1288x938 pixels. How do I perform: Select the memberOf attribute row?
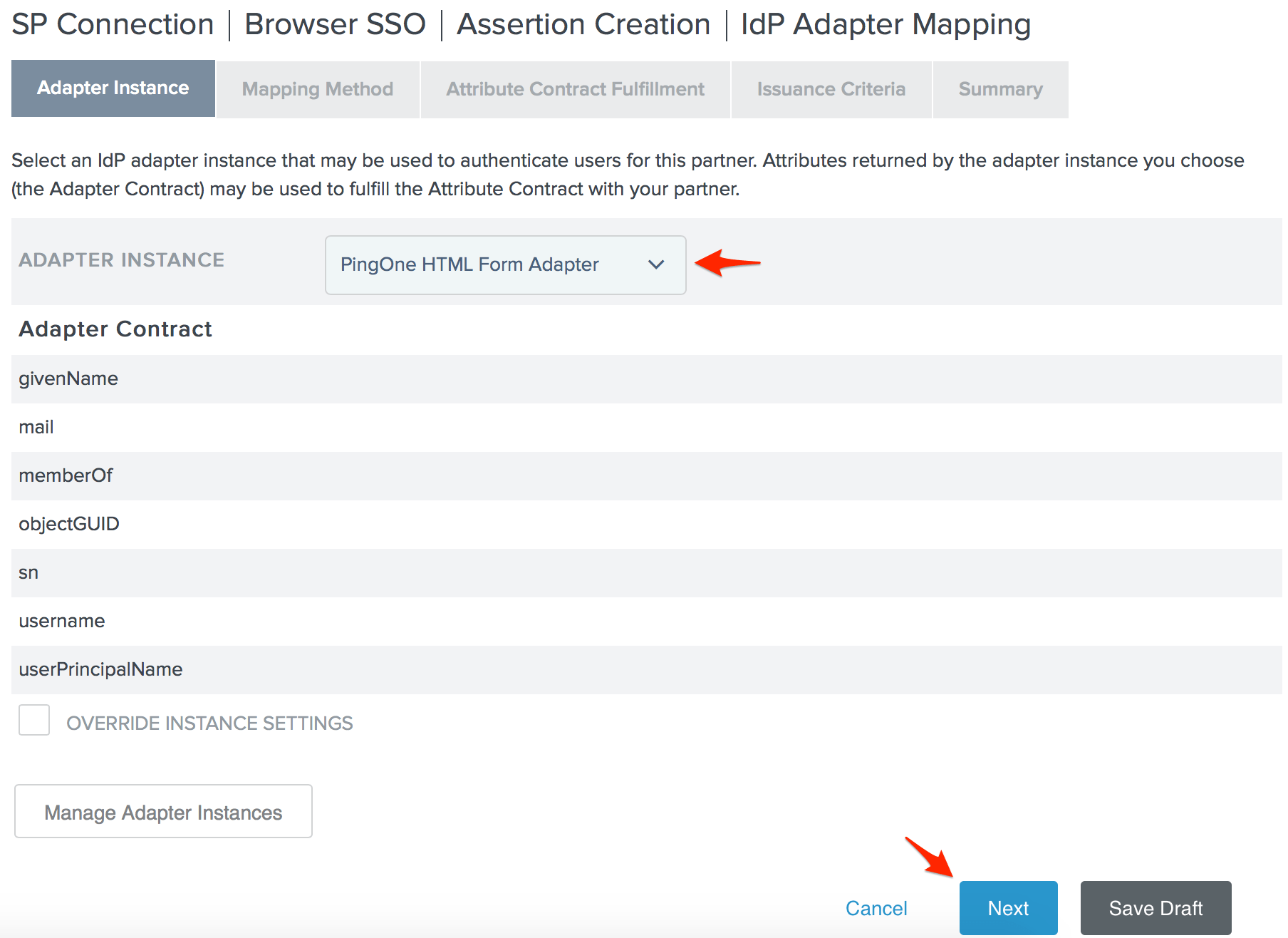click(x=66, y=475)
